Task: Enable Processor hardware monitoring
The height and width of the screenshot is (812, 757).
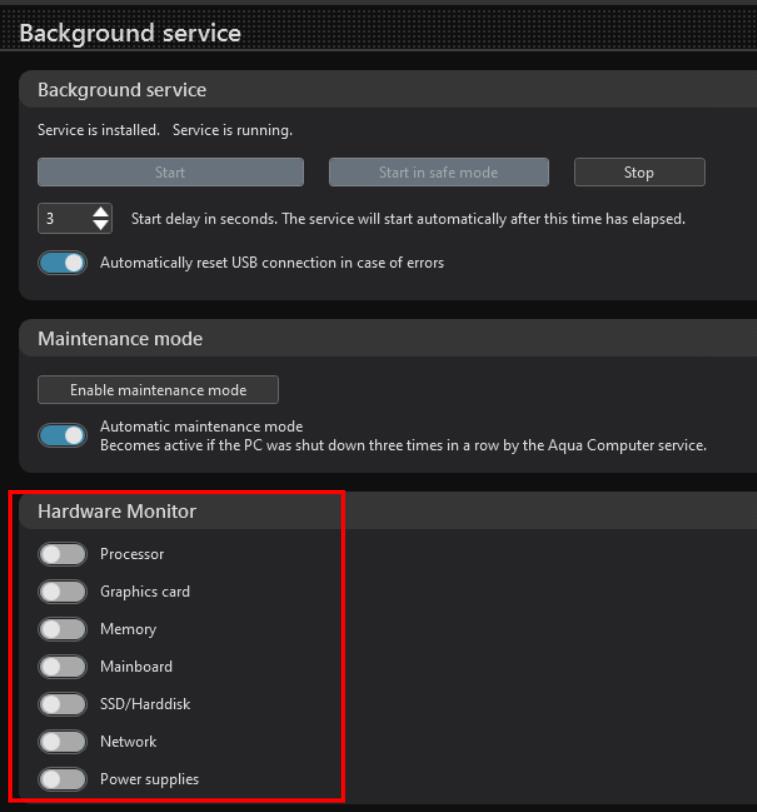Action: [x=62, y=554]
